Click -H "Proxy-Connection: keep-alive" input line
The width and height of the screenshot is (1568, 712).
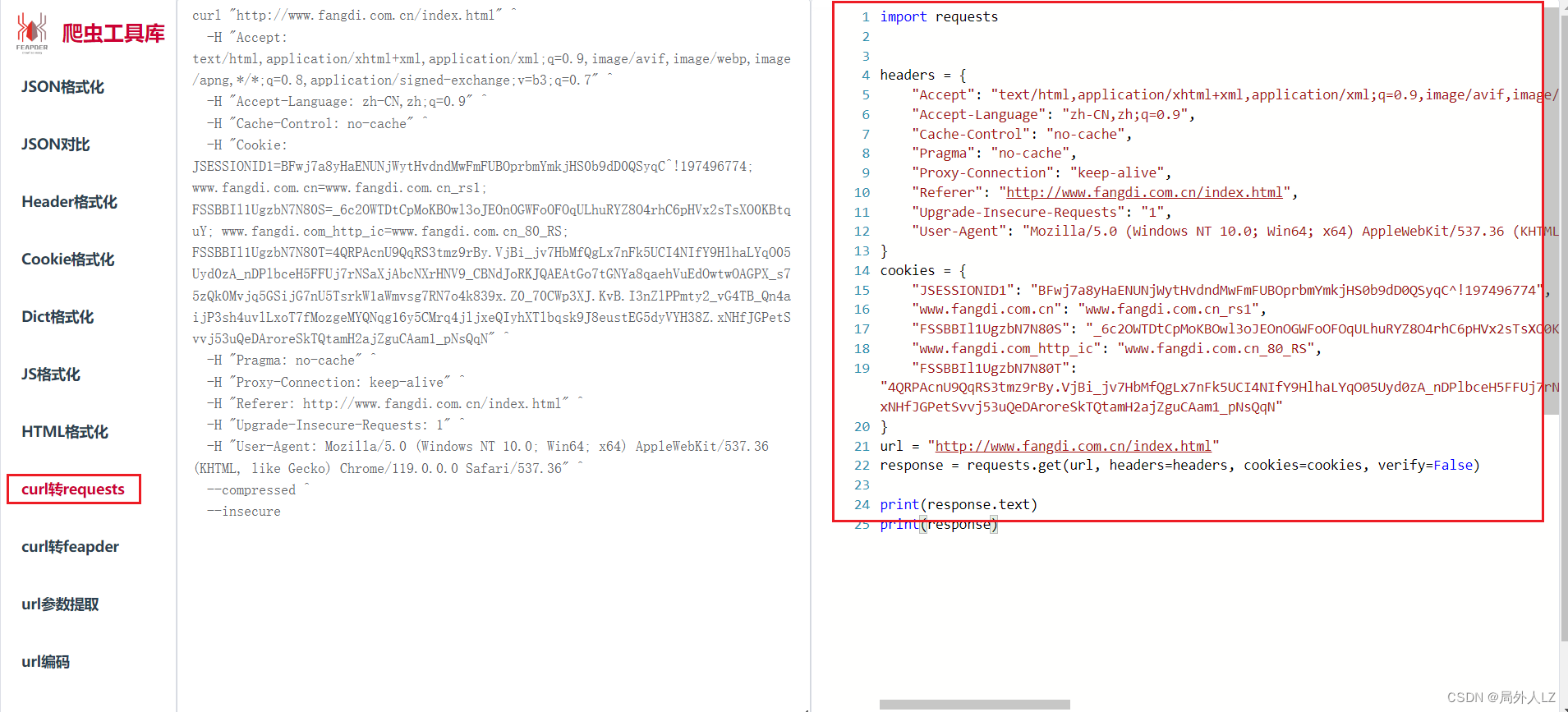(x=336, y=382)
